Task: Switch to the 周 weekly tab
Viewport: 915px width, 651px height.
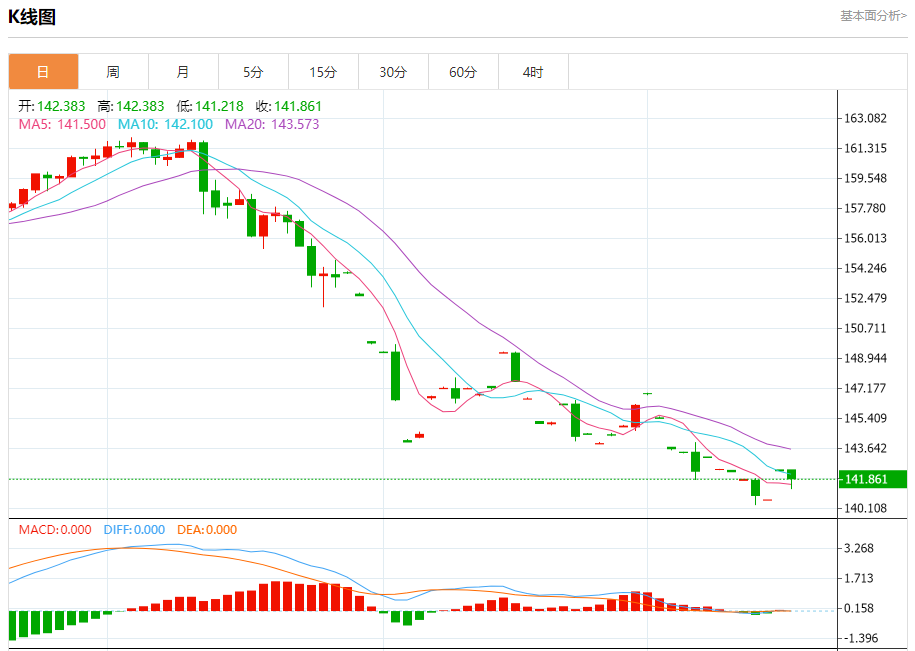Action: tap(113, 72)
